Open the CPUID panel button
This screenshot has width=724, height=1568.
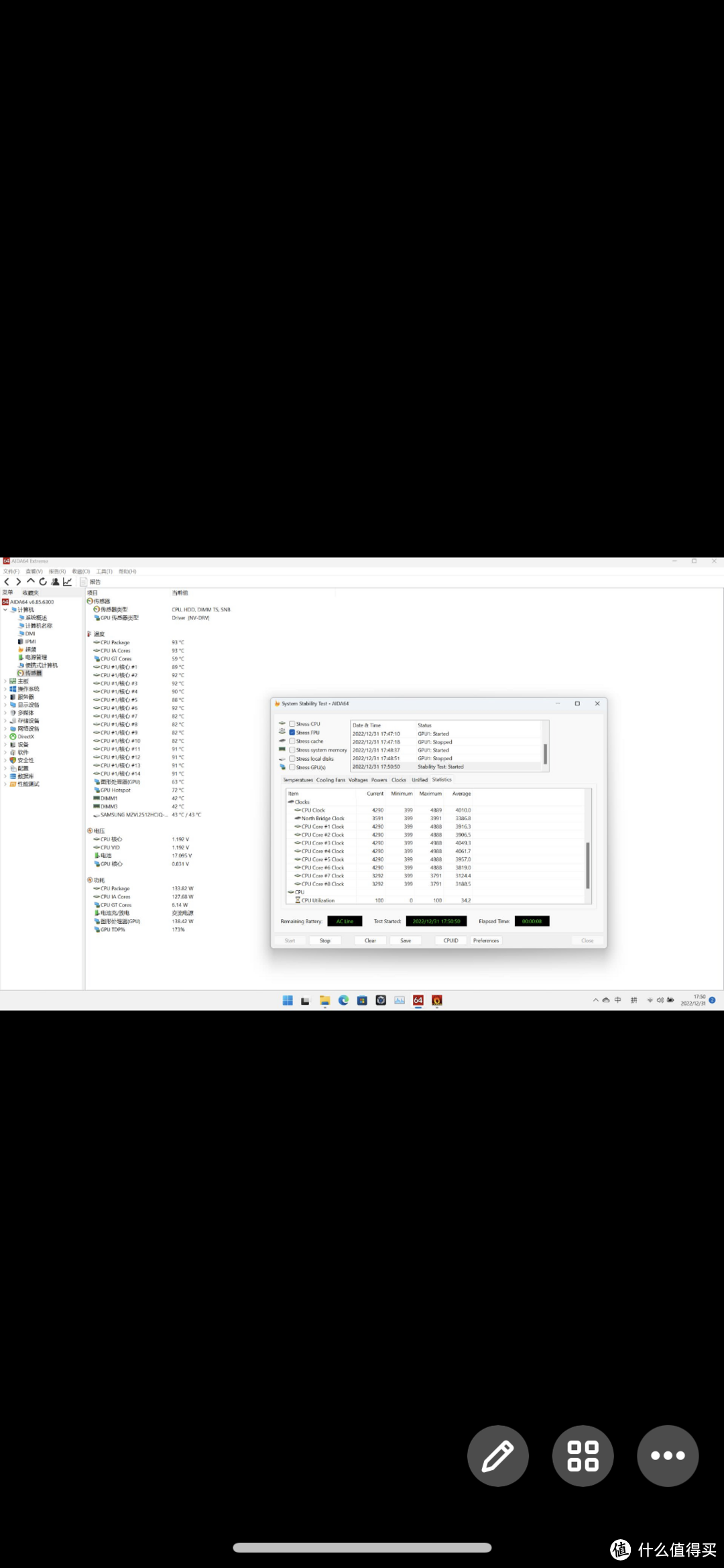[x=451, y=941]
